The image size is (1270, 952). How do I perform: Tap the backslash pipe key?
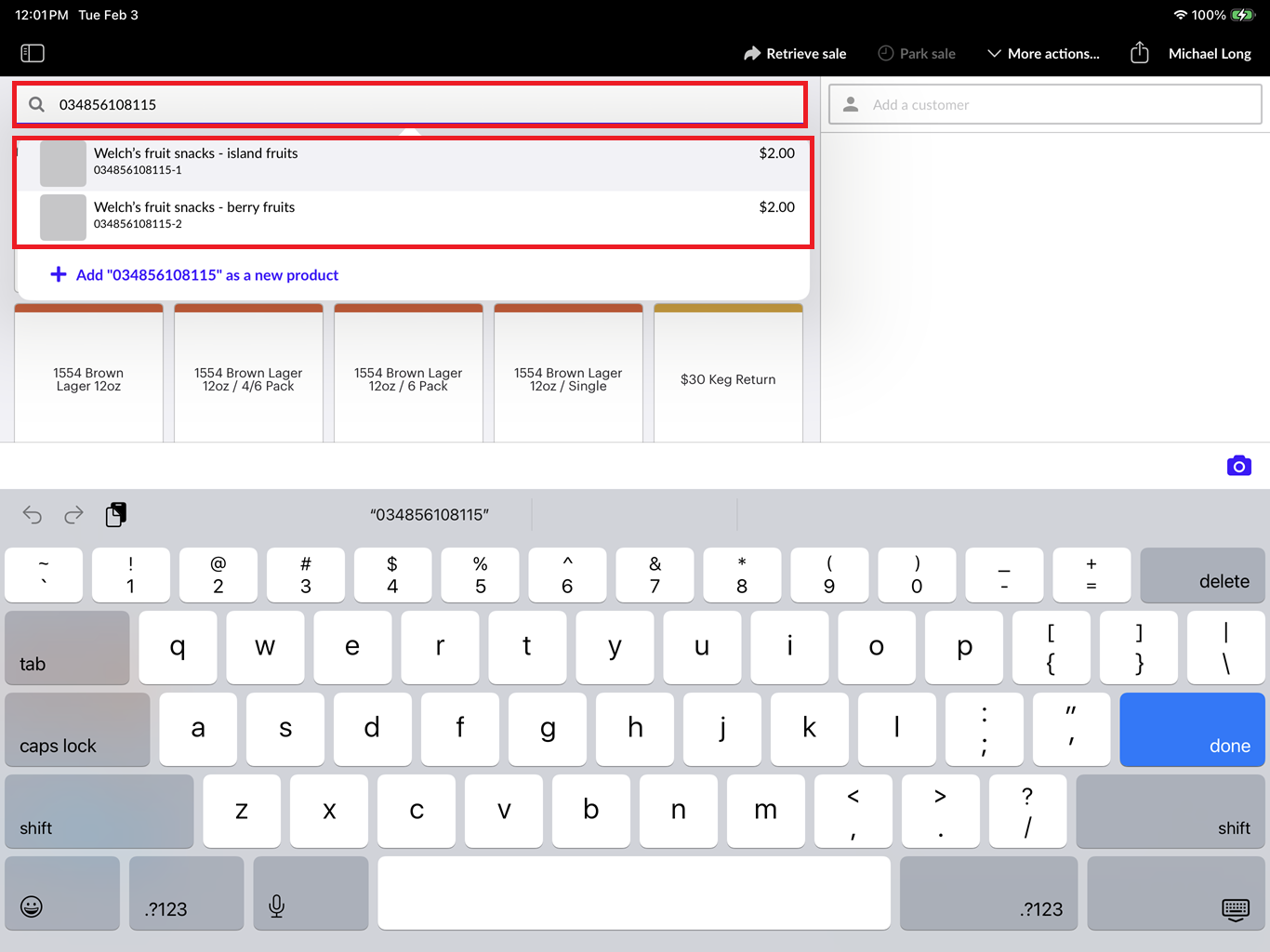click(x=1226, y=648)
